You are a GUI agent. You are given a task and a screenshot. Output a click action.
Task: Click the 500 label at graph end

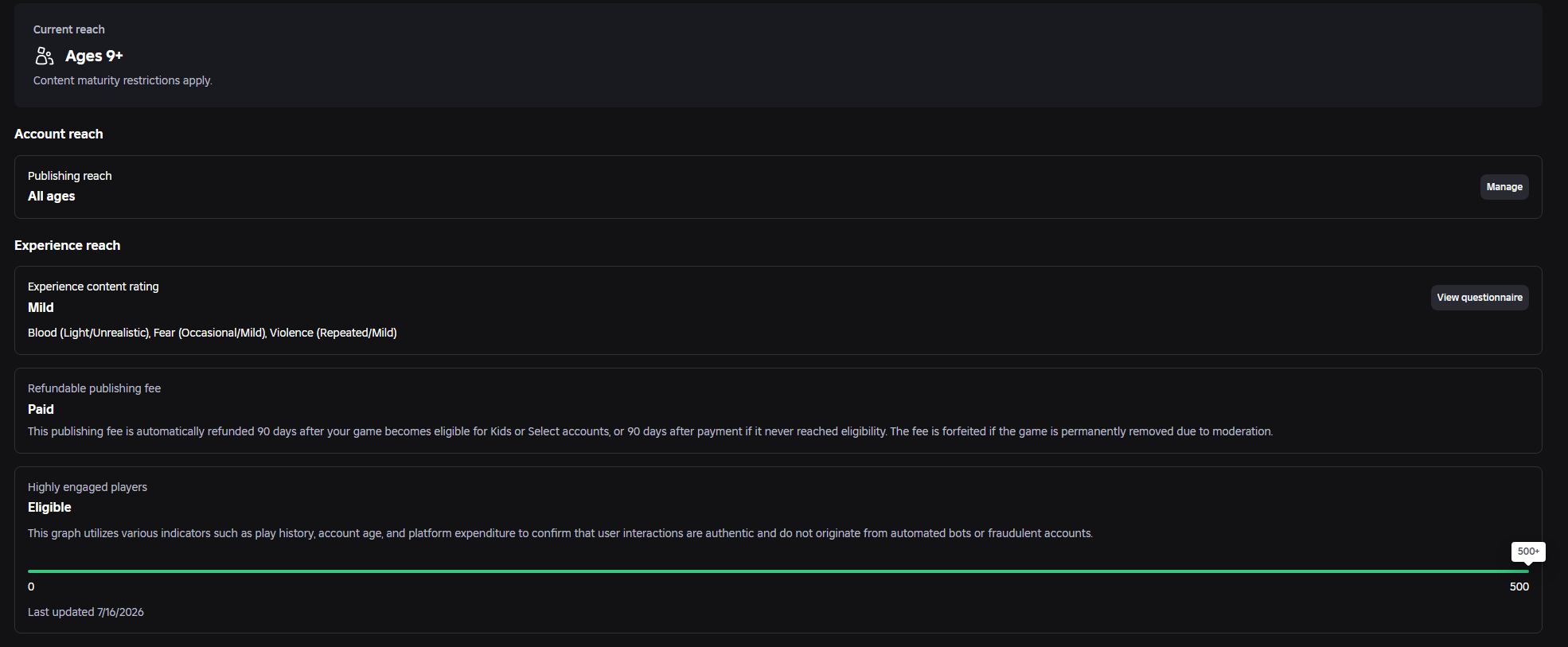(1519, 587)
